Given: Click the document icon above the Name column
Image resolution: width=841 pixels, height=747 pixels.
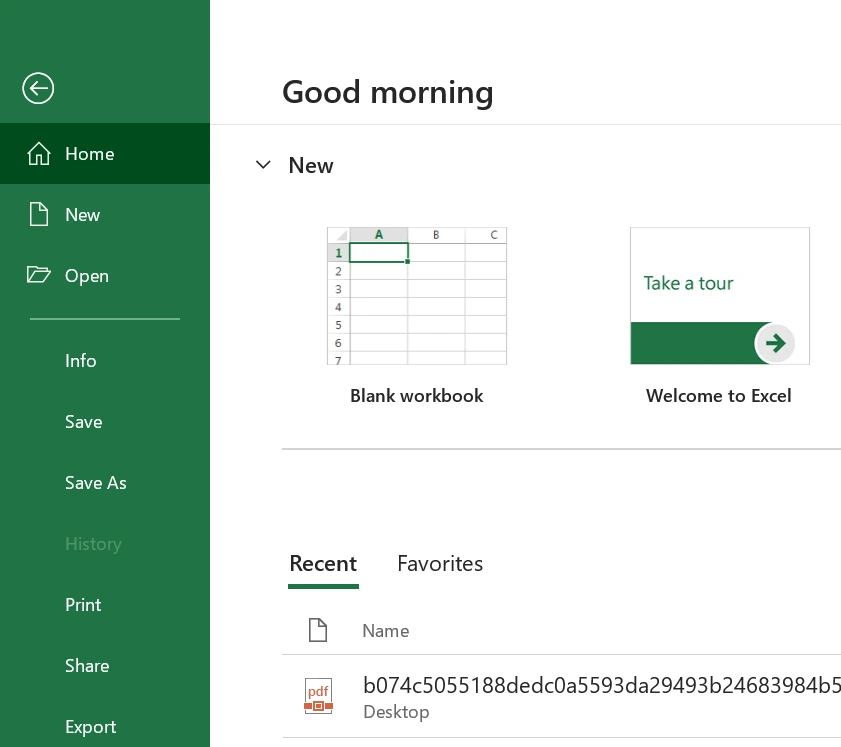Looking at the screenshot, I should [x=318, y=630].
